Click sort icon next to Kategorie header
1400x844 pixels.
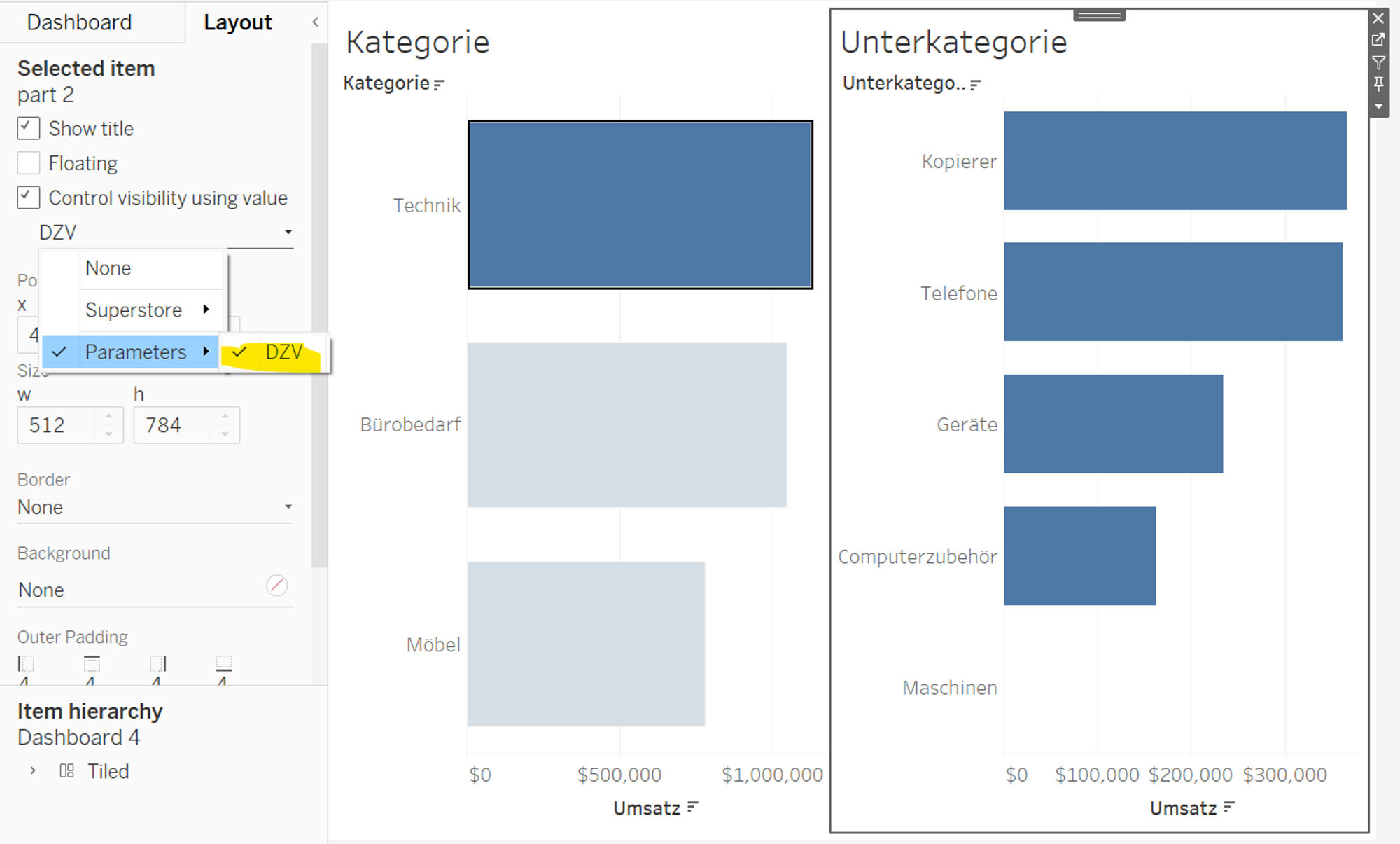pyautogui.click(x=439, y=85)
